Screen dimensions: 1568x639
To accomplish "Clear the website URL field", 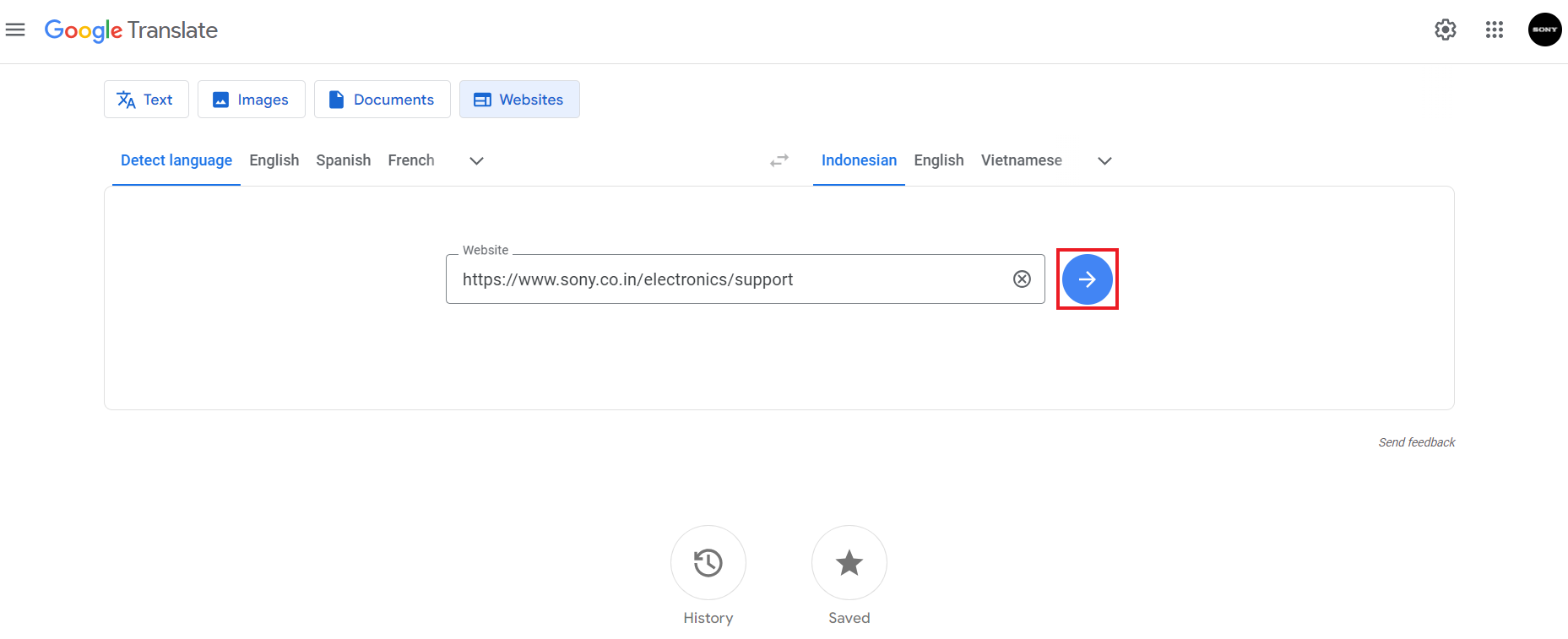I will [1022, 279].
